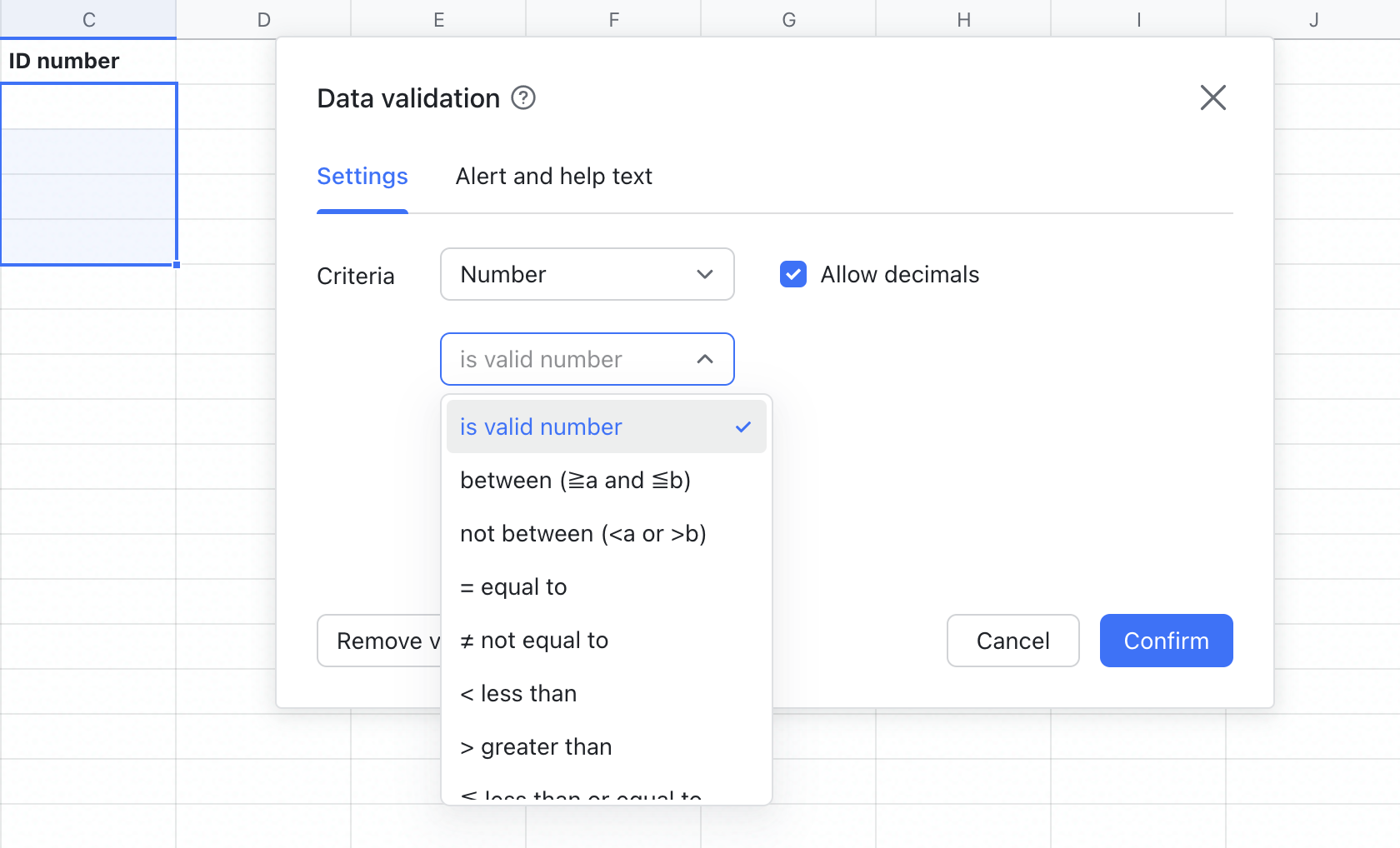
Task: Choose the > greater than criterion
Action: tap(536, 746)
